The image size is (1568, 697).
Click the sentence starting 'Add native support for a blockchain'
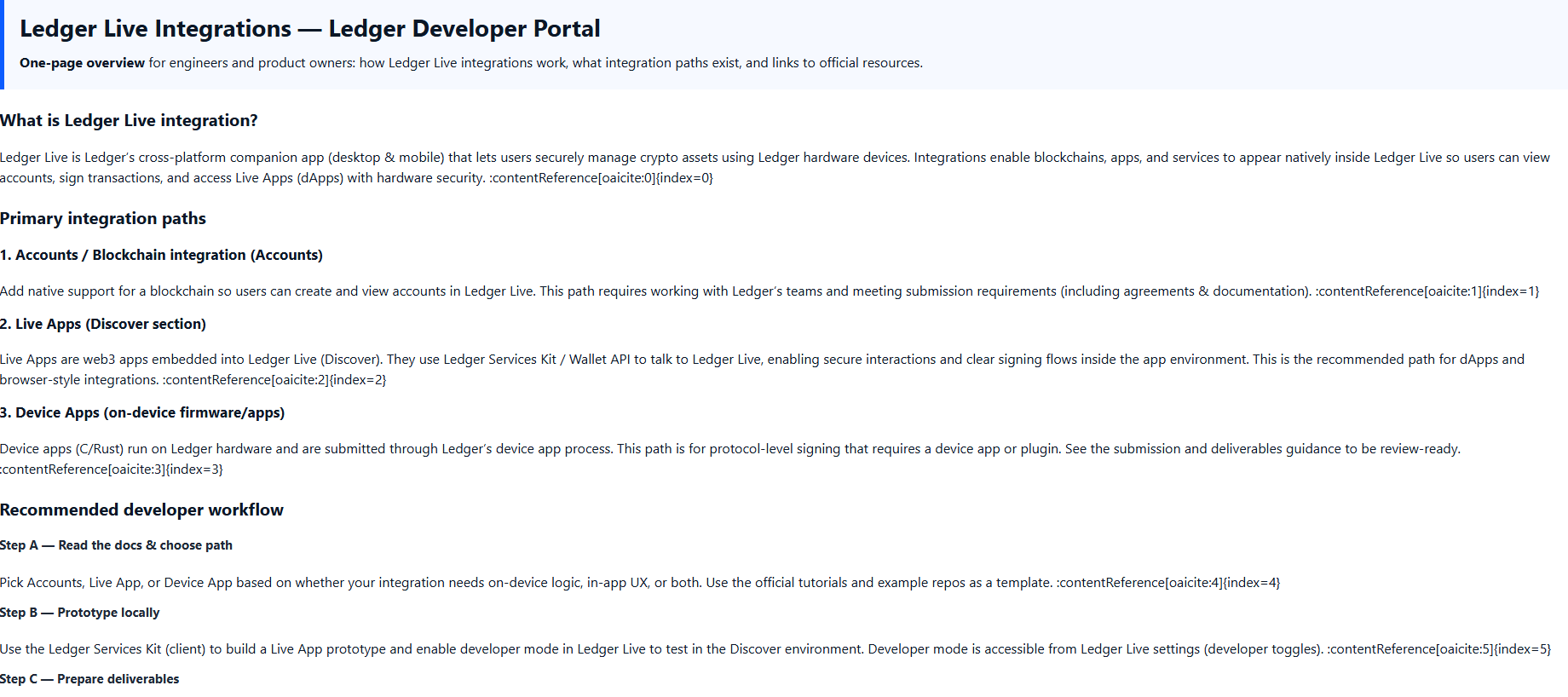(268, 291)
